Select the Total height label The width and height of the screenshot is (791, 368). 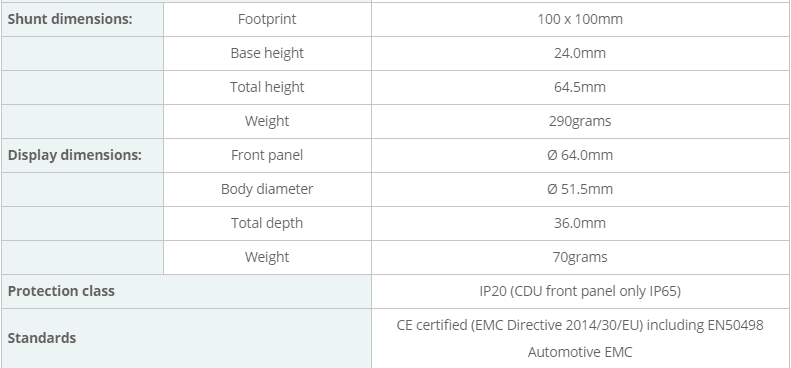(x=267, y=87)
